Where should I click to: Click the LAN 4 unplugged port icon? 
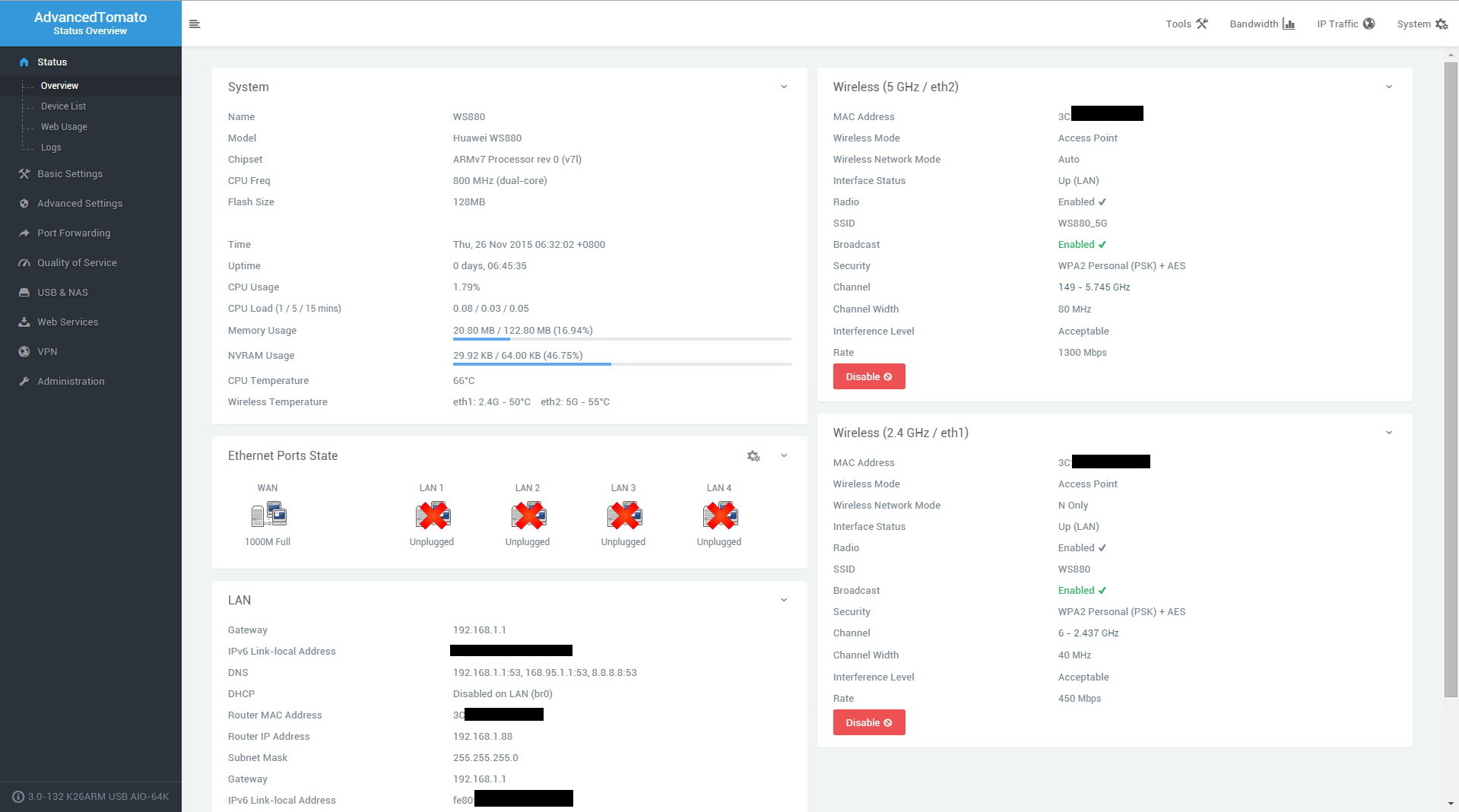[x=720, y=515]
